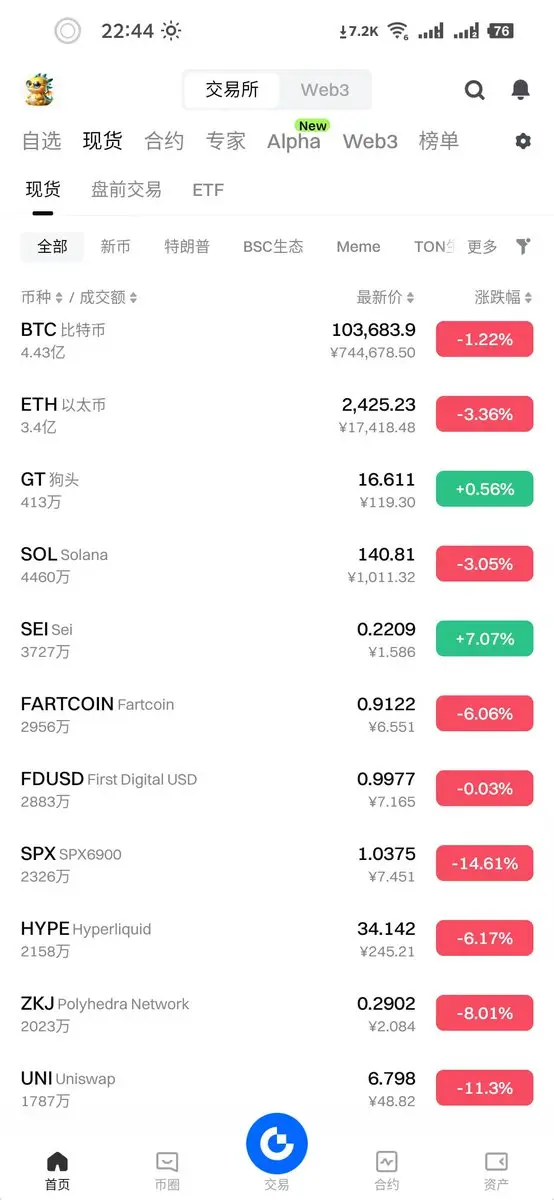Image resolution: width=554 pixels, height=1200 pixels.
Task: Switch to the Web3 mode toggle
Action: pos(325,90)
